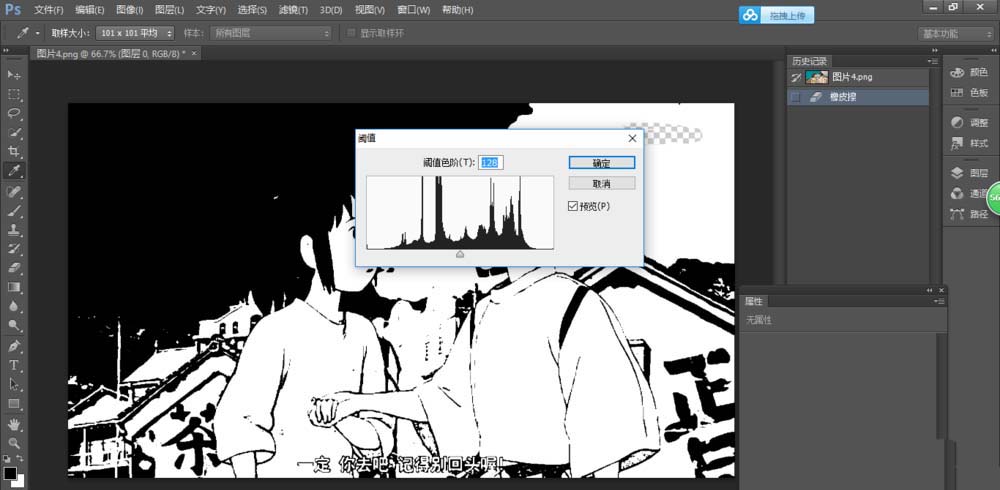This screenshot has width=1000, height=490.
Task: Select the Brush tool
Action: pos(14,211)
